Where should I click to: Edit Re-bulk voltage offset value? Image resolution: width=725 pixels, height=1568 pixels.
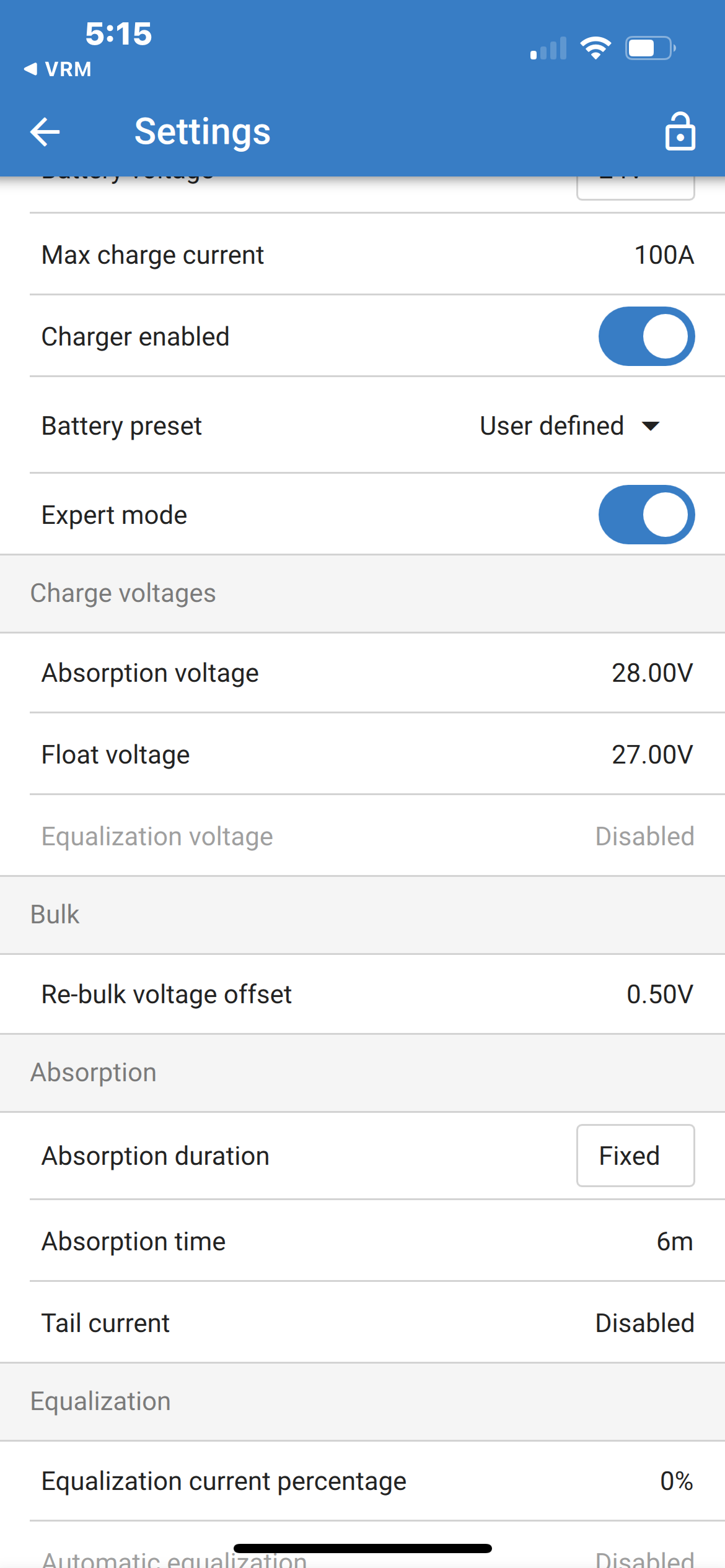(659, 995)
